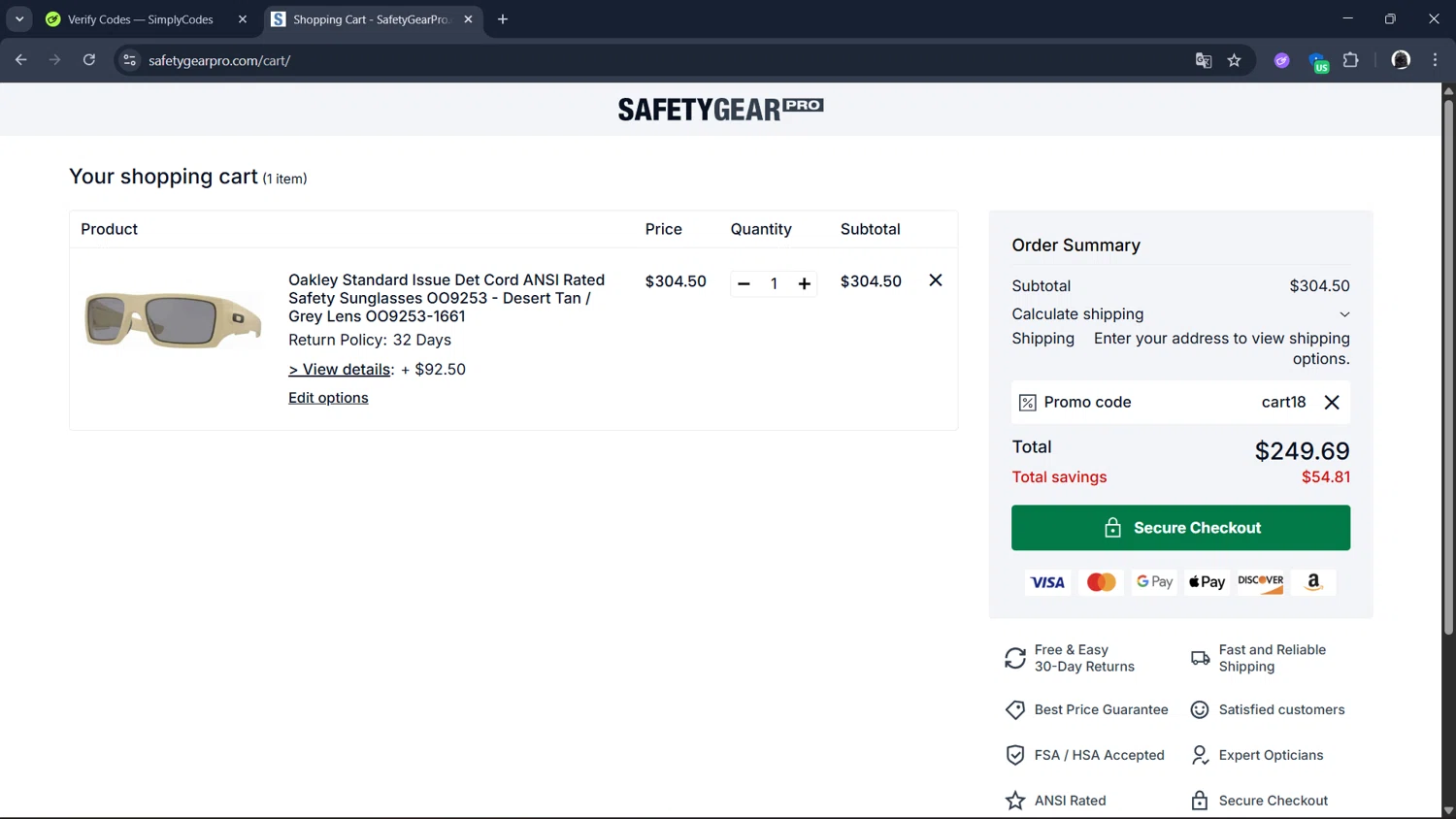
Task: Click the SafetyGearPro logo
Action: [720, 109]
